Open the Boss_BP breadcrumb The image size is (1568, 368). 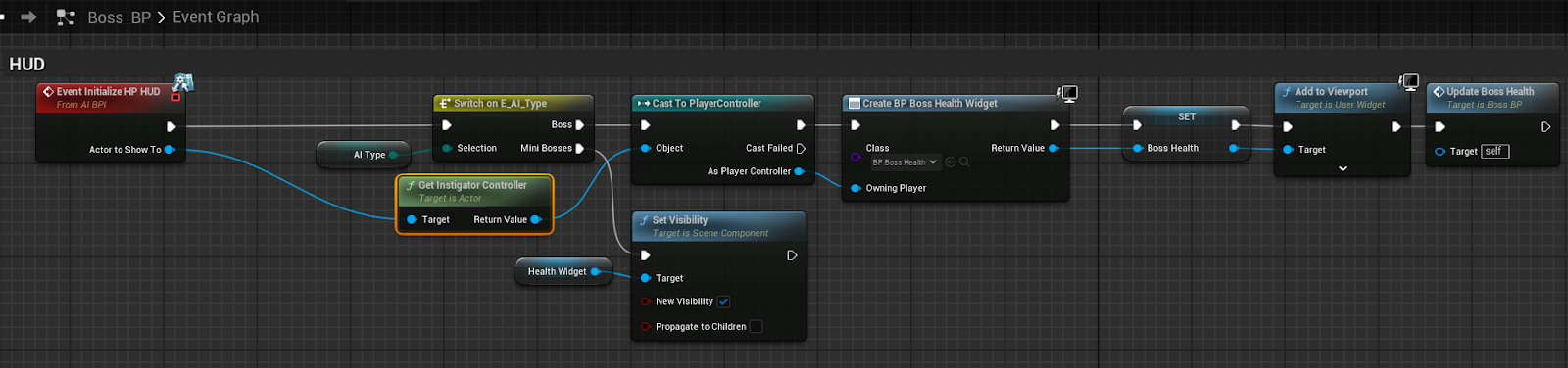point(119,17)
